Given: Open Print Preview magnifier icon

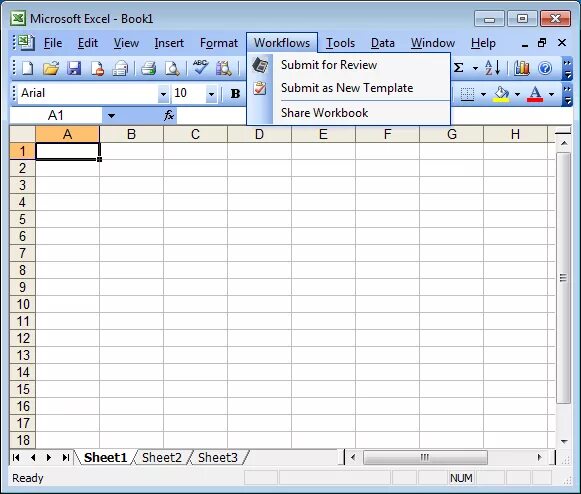Looking at the screenshot, I should pyautogui.click(x=172, y=68).
